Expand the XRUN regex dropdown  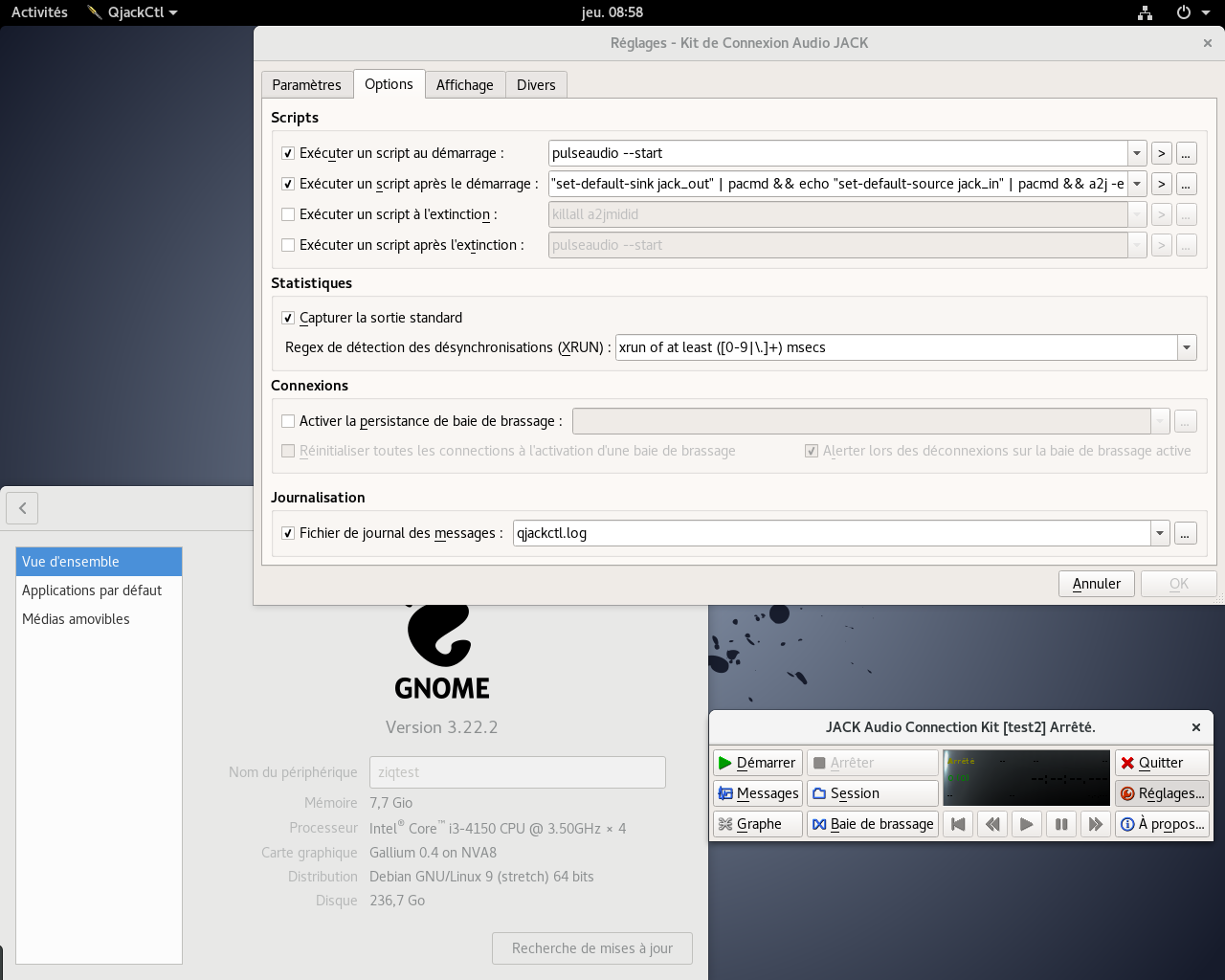coord(1187,347)
